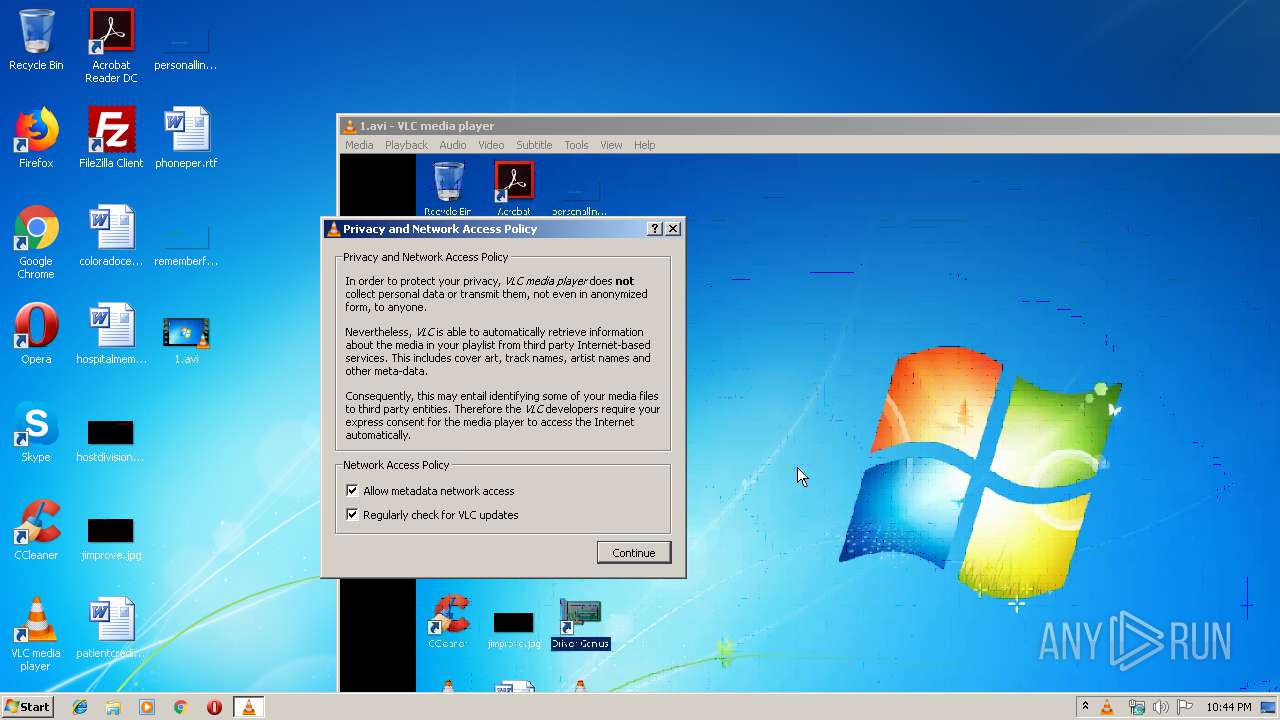Show hidden system tray icons arrow
The width and height of the screenshot is (1280, 720).
(x=1085, y=707)
